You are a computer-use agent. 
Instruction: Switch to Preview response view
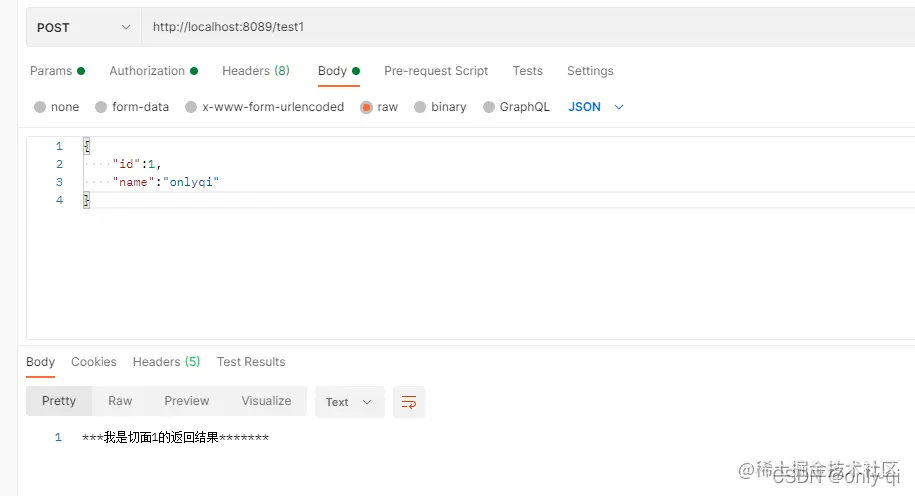pyautogui.click(x=187, y=401)
